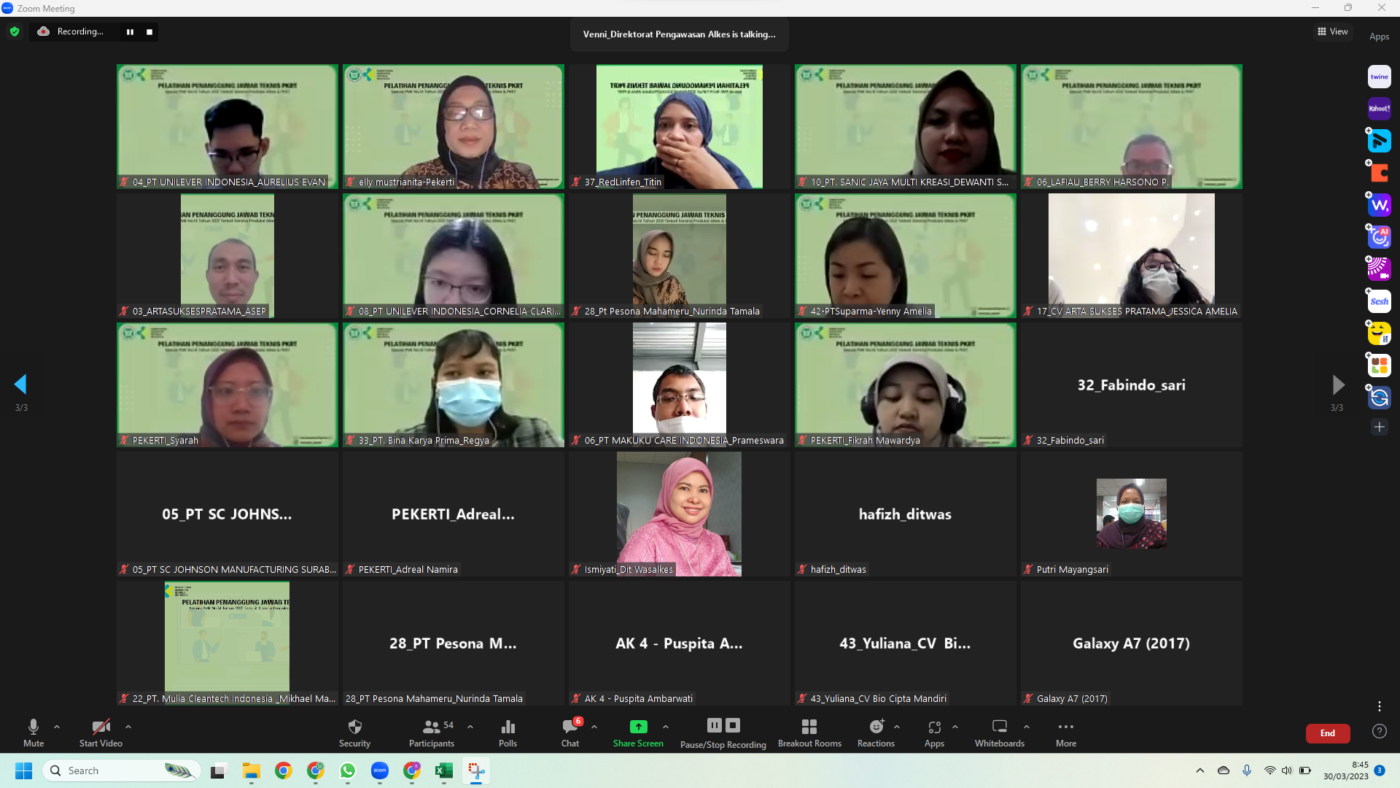Open the View layout menu
The image size is (1400, 788).
(x=1332, y=32)
